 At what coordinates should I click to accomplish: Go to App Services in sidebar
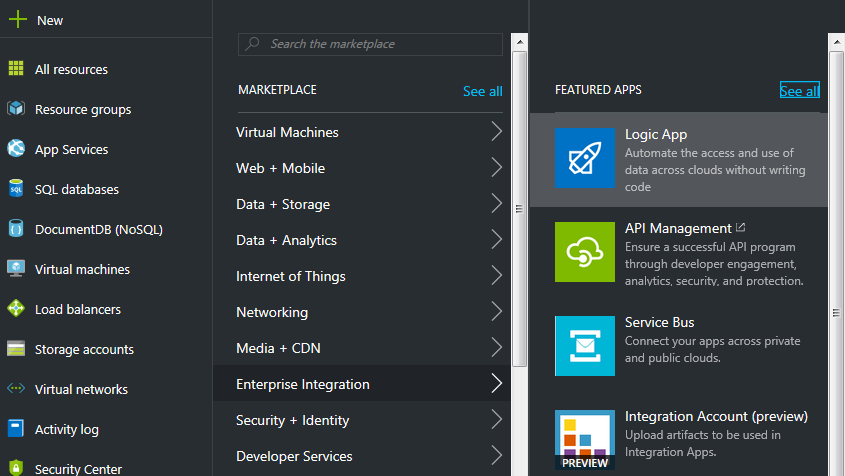click(x=71, y=149)
